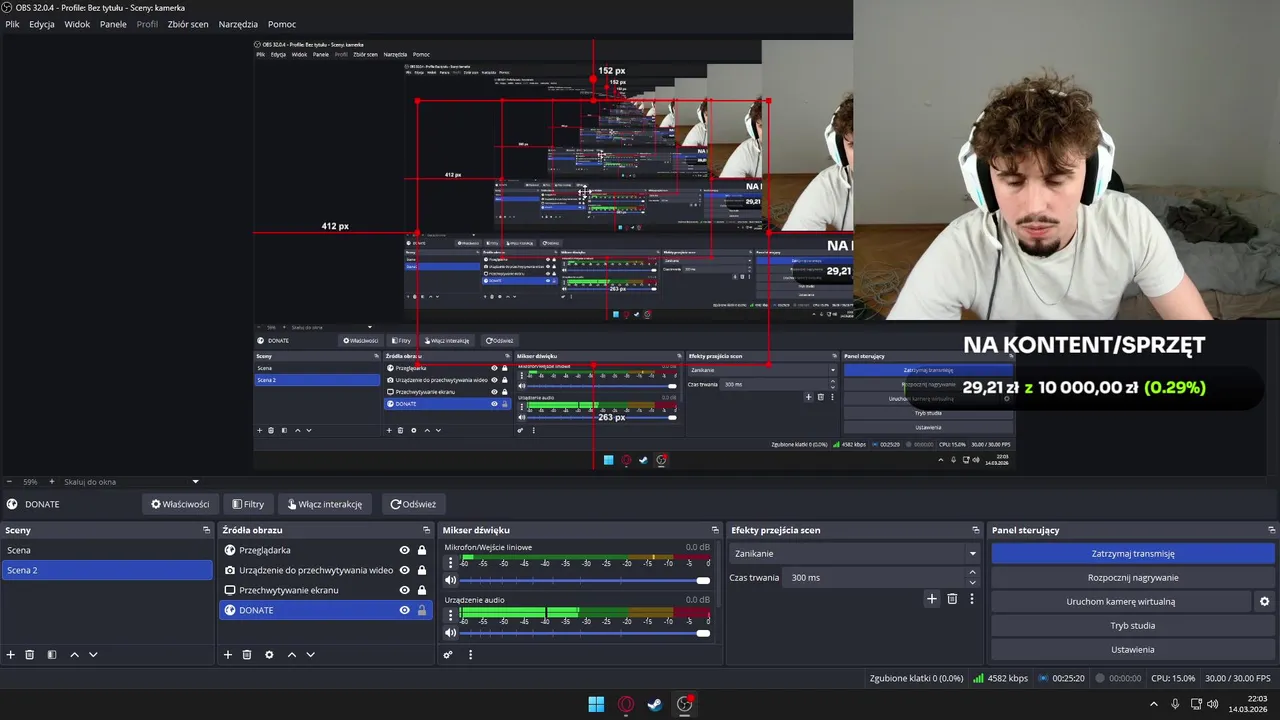Remove selected source via trash icon
1280x720 pixels.
click(x=247, y=655)
